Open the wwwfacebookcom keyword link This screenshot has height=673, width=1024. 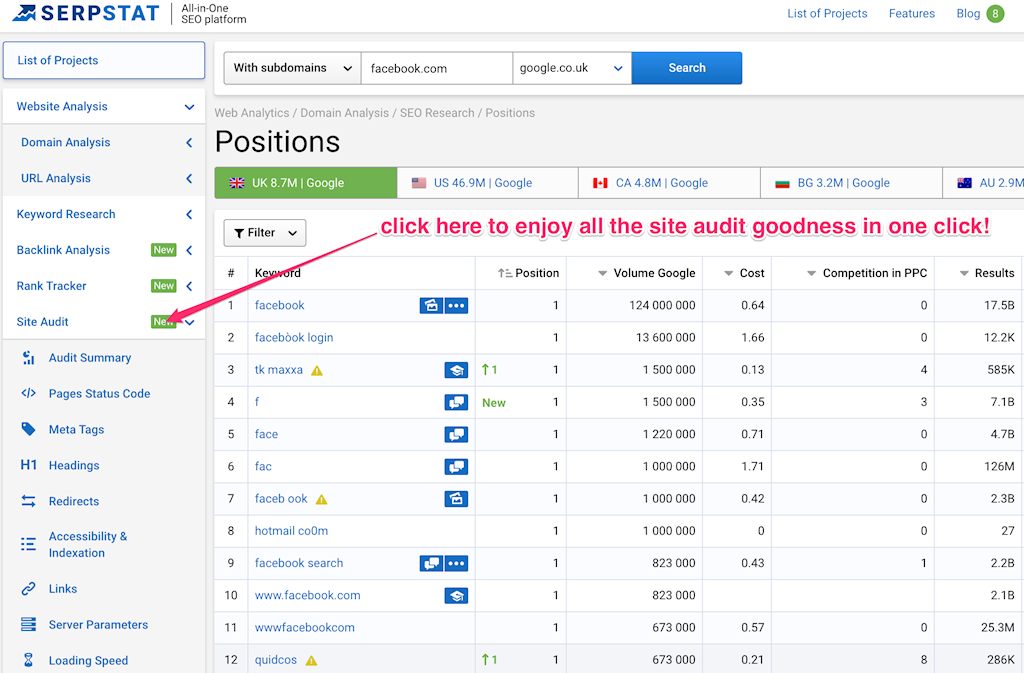(x=305, y=627)
